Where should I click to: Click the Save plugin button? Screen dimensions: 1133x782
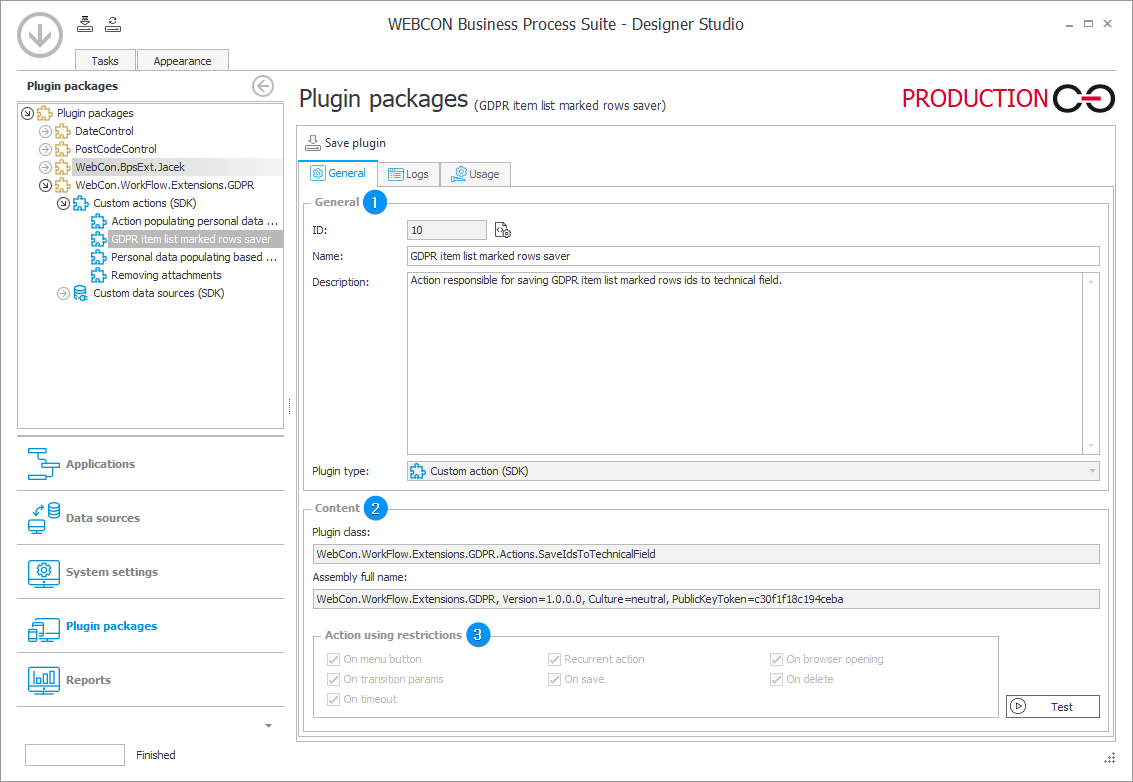point(345,143)
